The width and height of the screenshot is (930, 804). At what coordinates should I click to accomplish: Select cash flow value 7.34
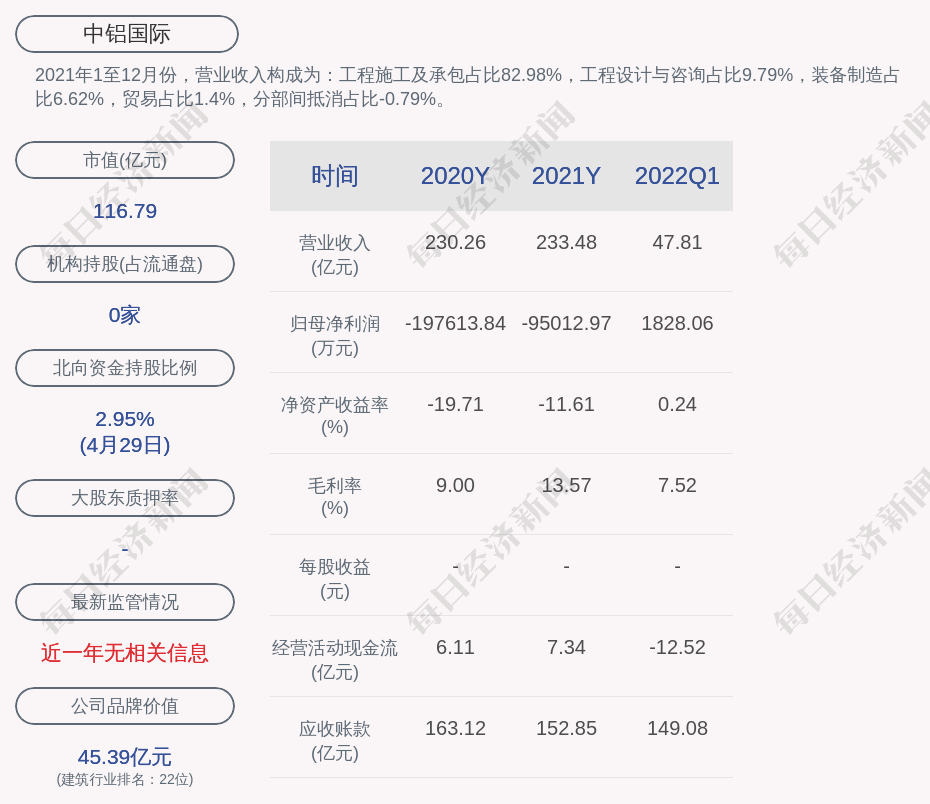[566, 647]
